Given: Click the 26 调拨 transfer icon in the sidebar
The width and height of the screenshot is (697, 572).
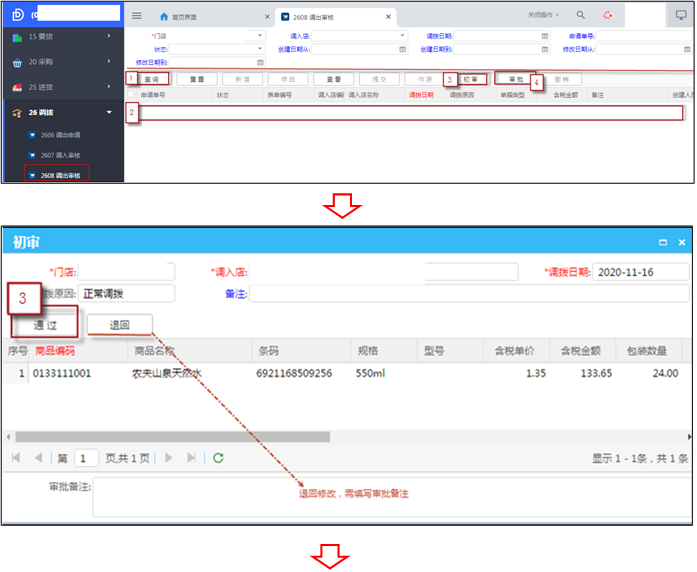Looking at the screenshot, I should (x=17, y=113).
